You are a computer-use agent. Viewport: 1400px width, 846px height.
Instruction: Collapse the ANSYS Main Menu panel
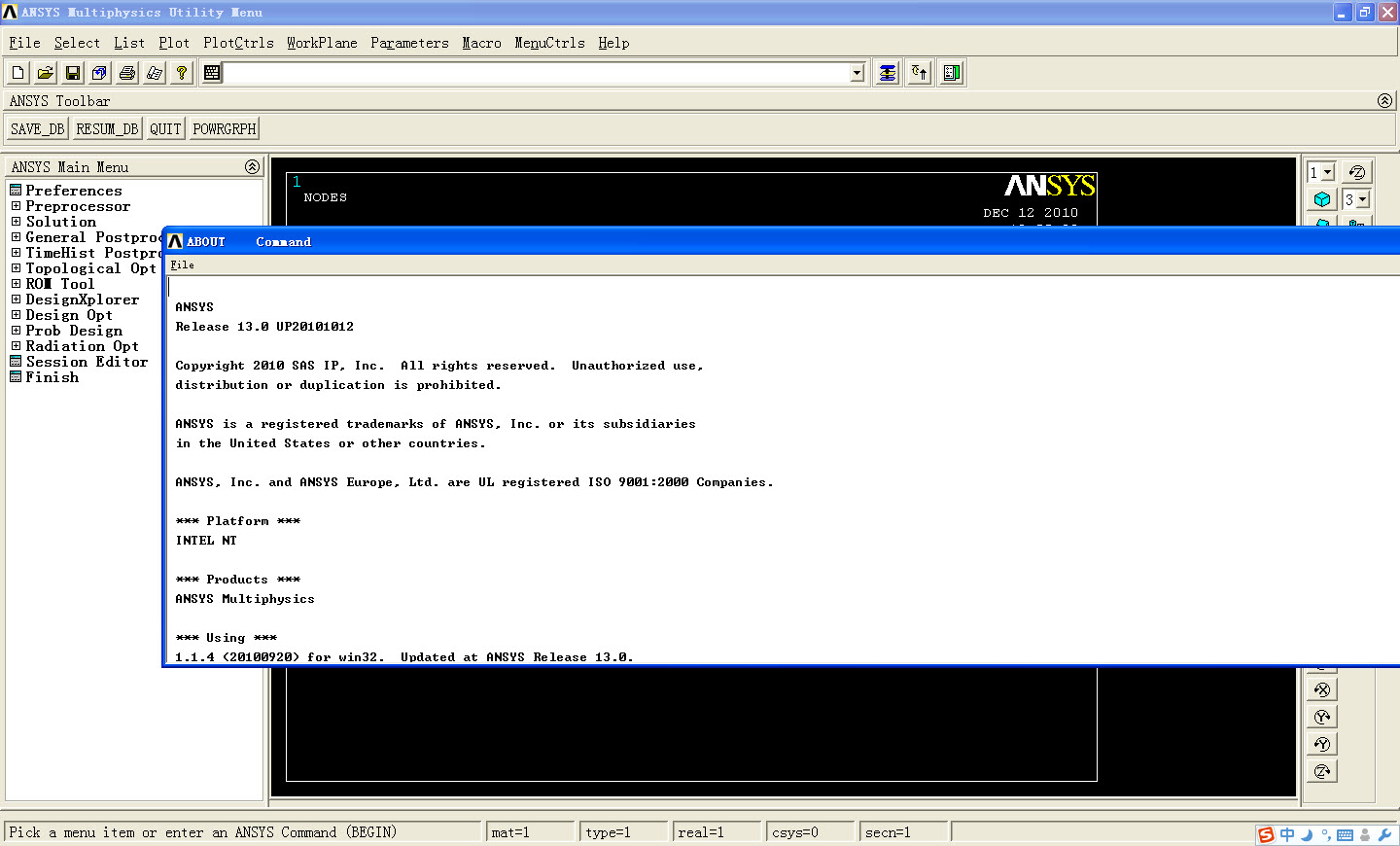click(x=253, y=166)
